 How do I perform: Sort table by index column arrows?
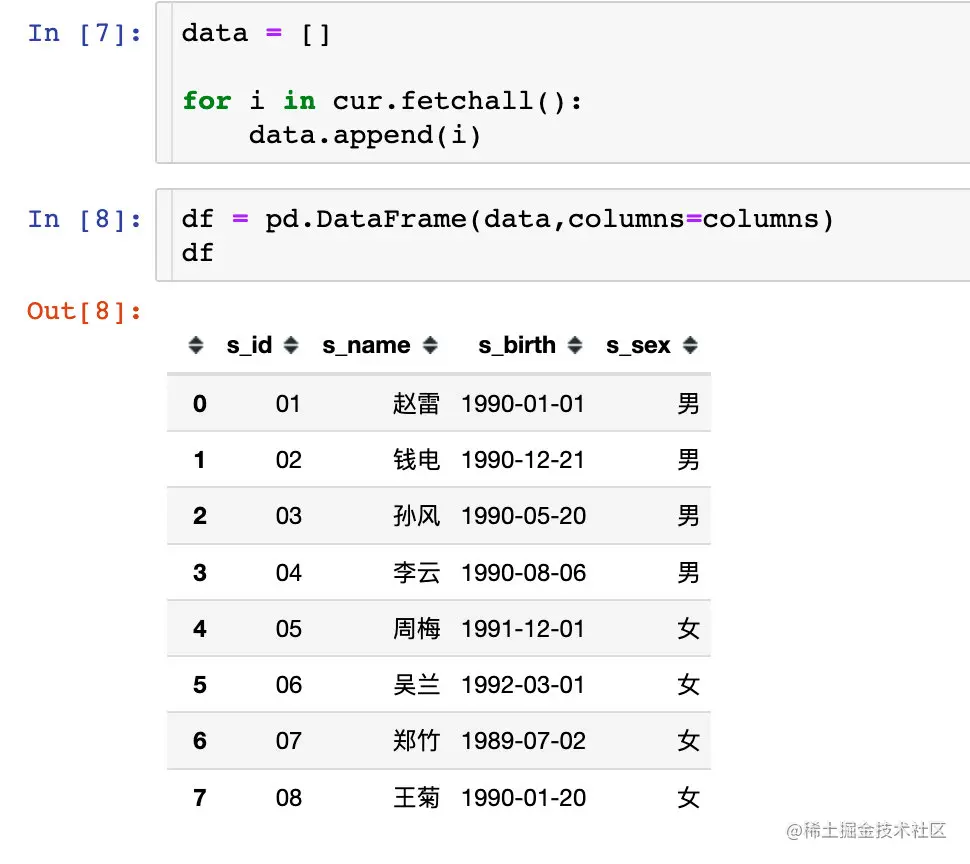(x=195, y=345)
